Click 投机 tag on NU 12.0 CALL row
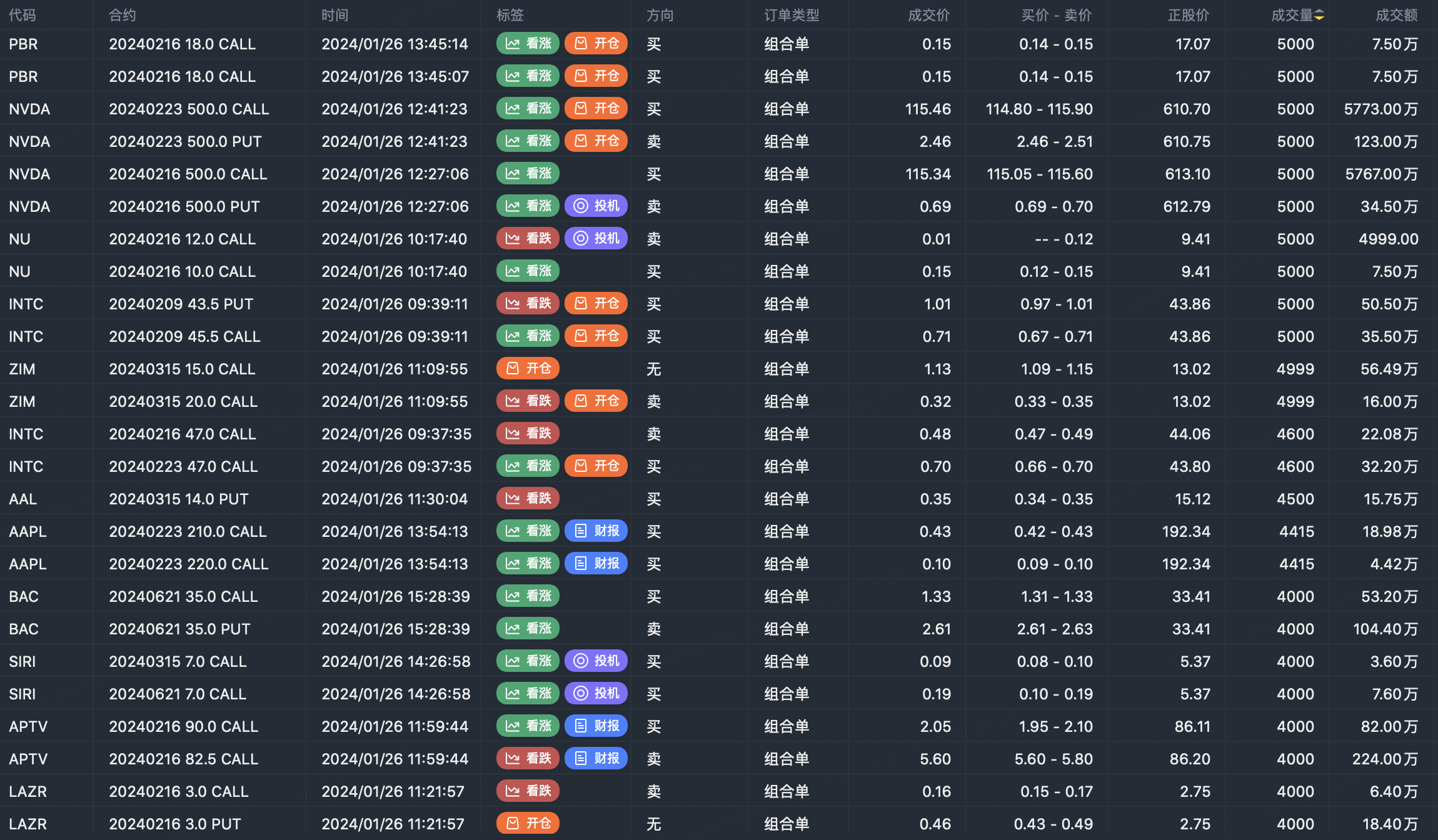1438x840 pixels. 596,239
